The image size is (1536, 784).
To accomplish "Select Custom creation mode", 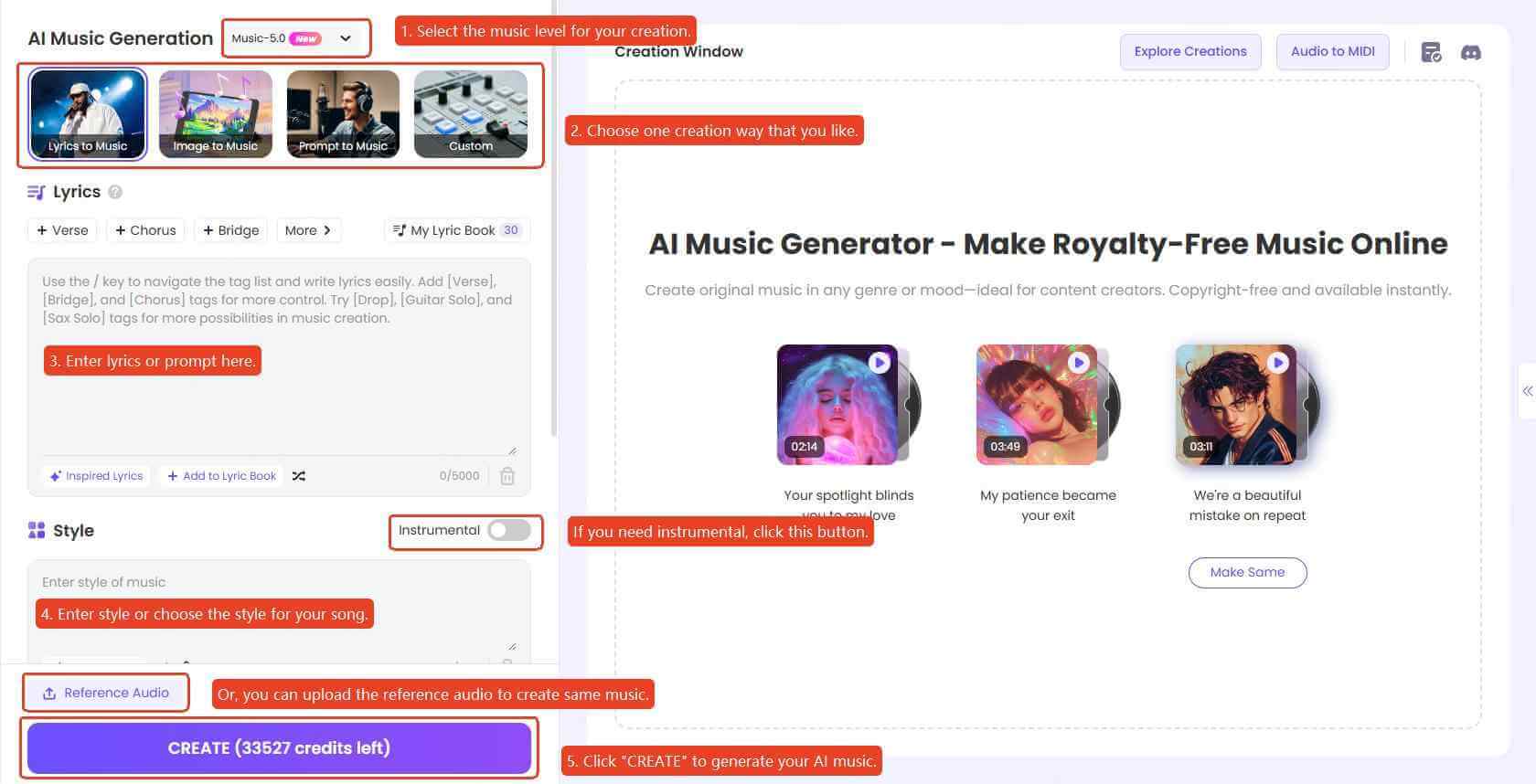I will [x=471, y=114].
